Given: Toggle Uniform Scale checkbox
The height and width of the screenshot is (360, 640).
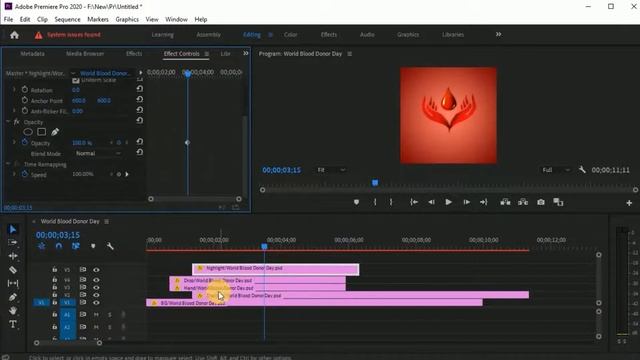Looking at the screenshot, I should [76, 80].
